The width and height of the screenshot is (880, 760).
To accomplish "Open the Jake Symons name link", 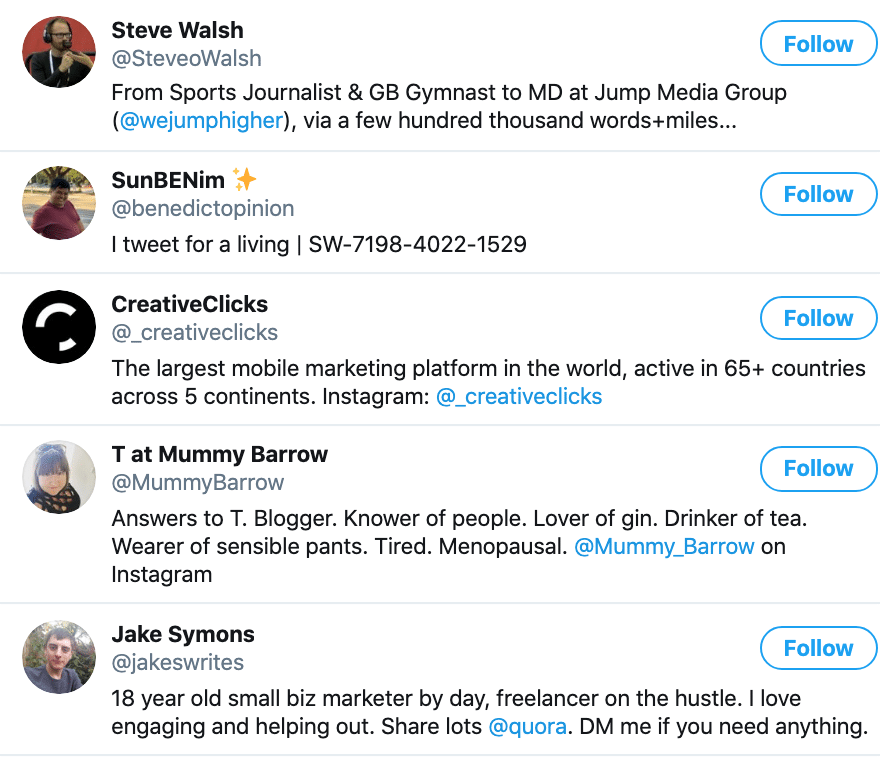I will pyautogui.click(x=183, y=634).
